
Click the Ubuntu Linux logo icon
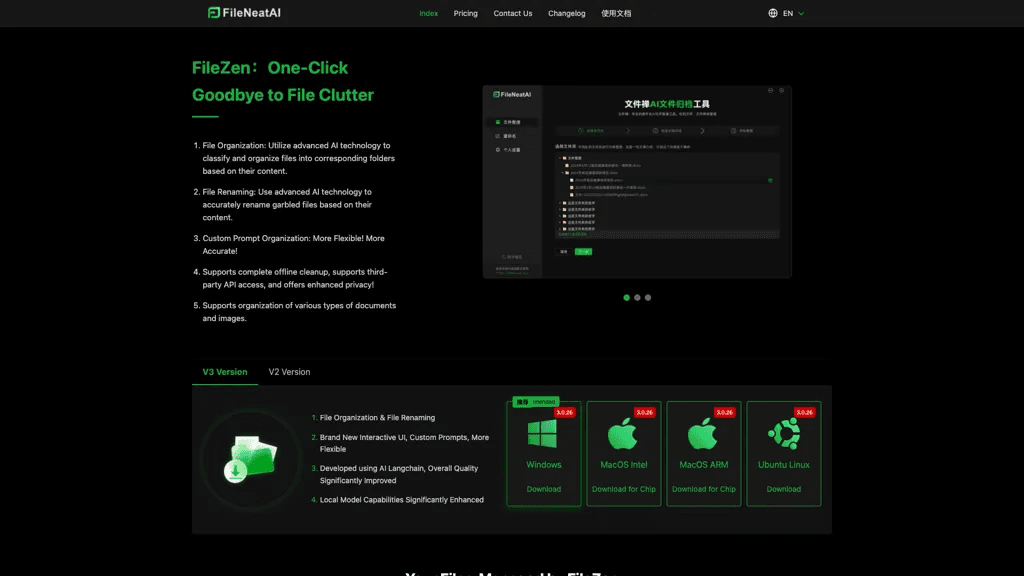[784, 434]
